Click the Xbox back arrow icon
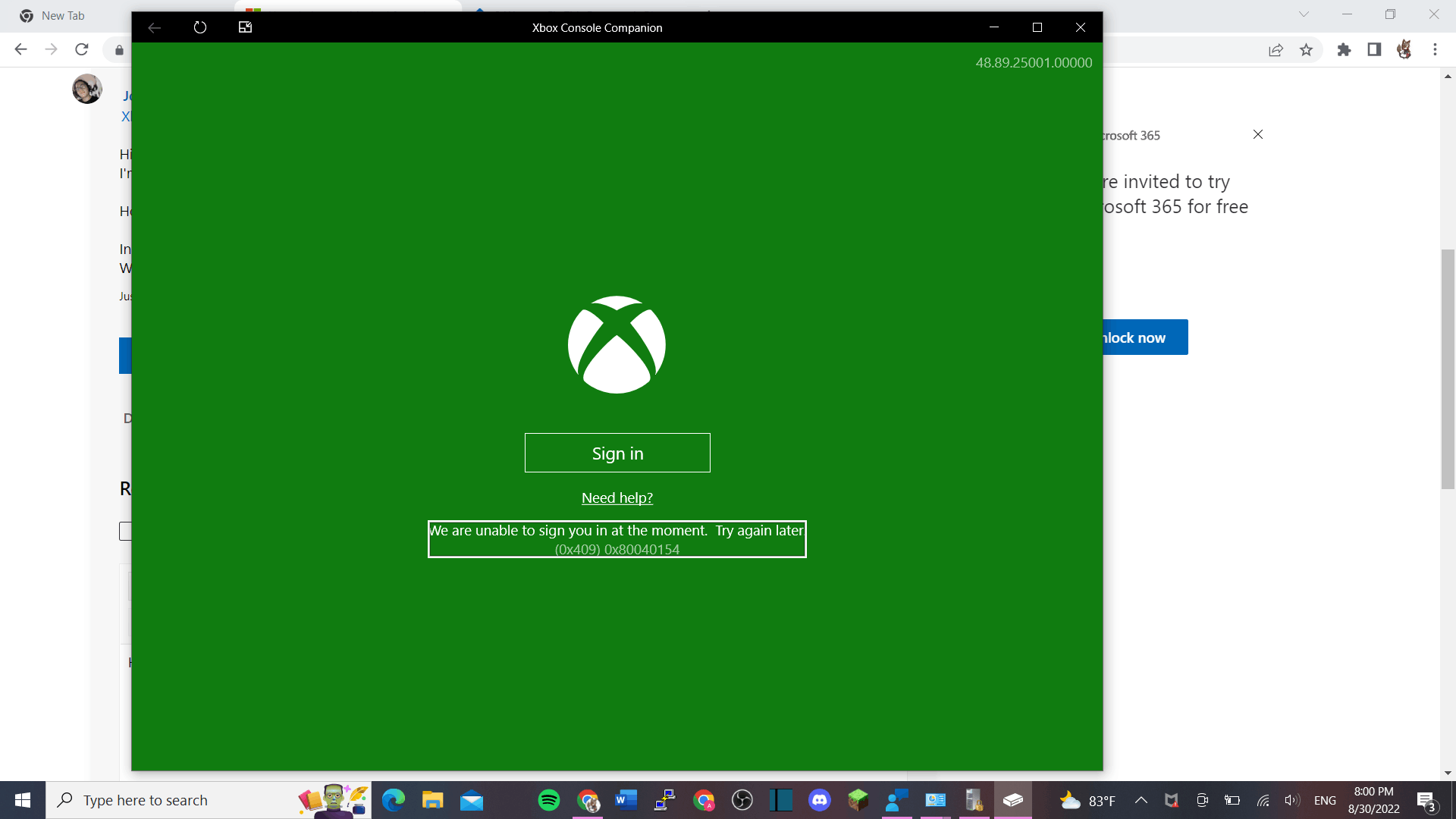 click(155, 27)
